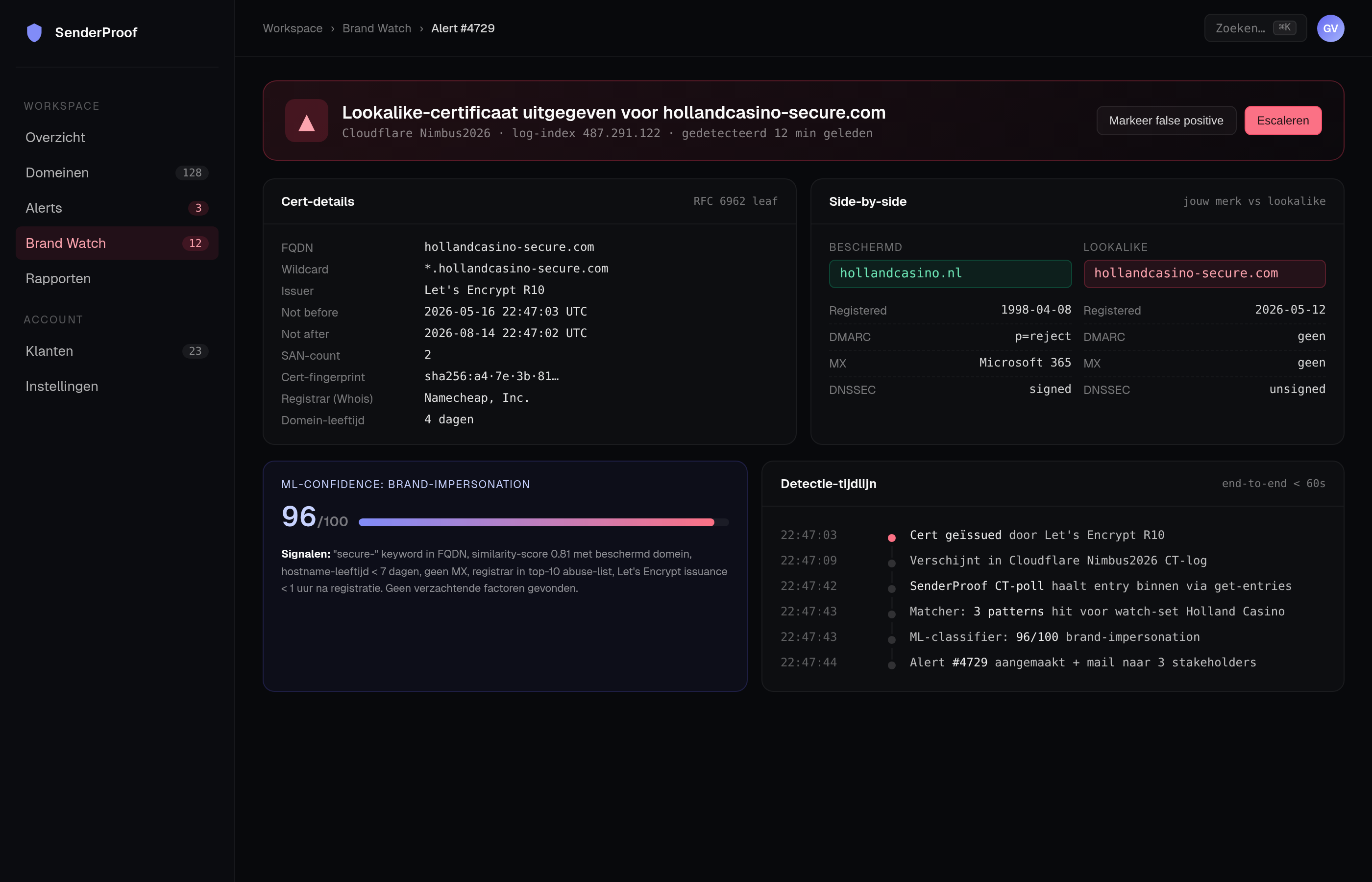
Task: Click the SAN-count value 2
Action: pos(428,355)
